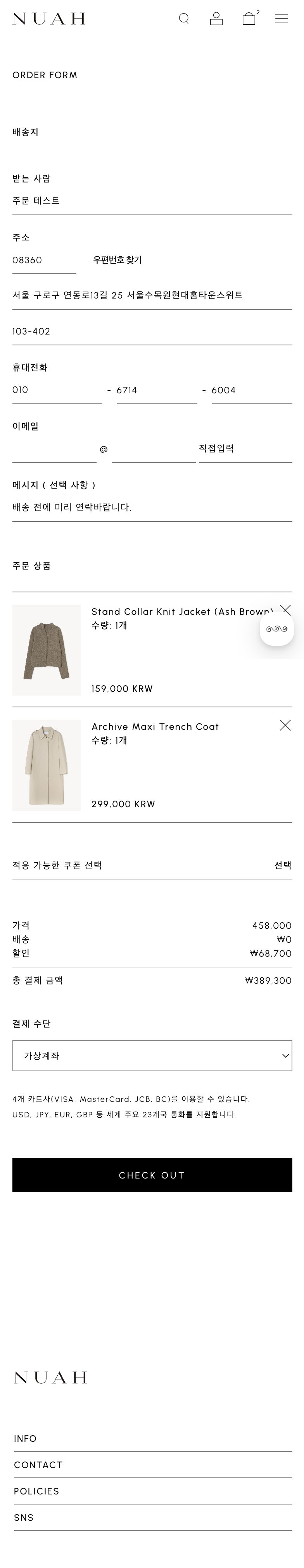Edit the delivery message input field
Image resolution: width=304 pixels, height=1568 pixels.
pos(152,508)
